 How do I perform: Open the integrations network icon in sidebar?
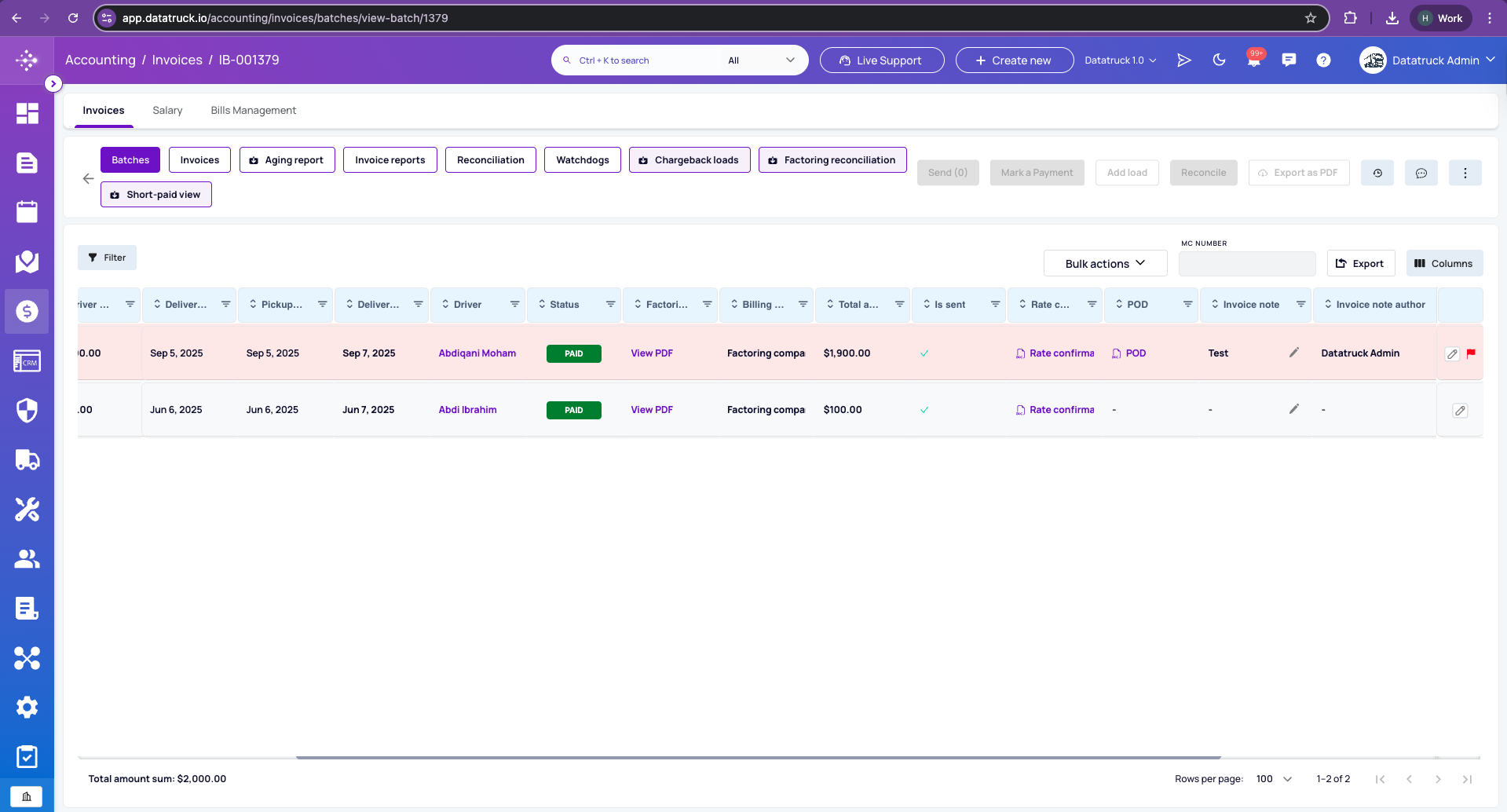pyautogui.click(x=27, y=658)
